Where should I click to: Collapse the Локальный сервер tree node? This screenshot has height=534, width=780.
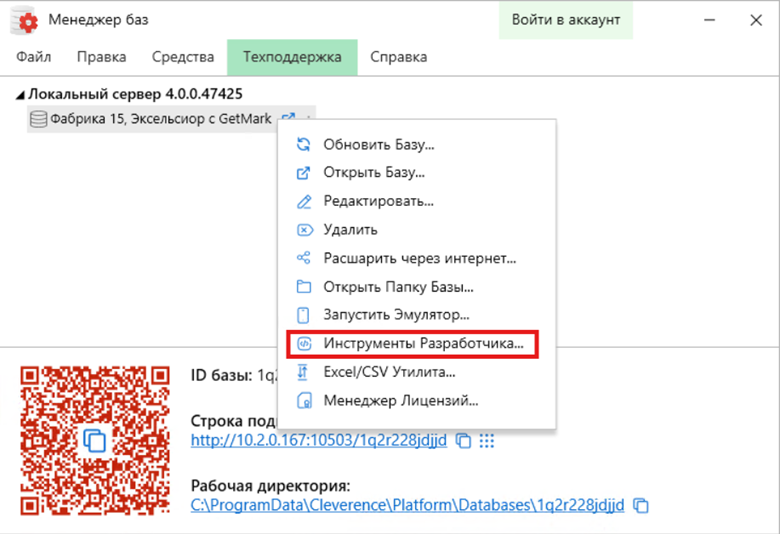pyautogui.click(x=20, y=95)
